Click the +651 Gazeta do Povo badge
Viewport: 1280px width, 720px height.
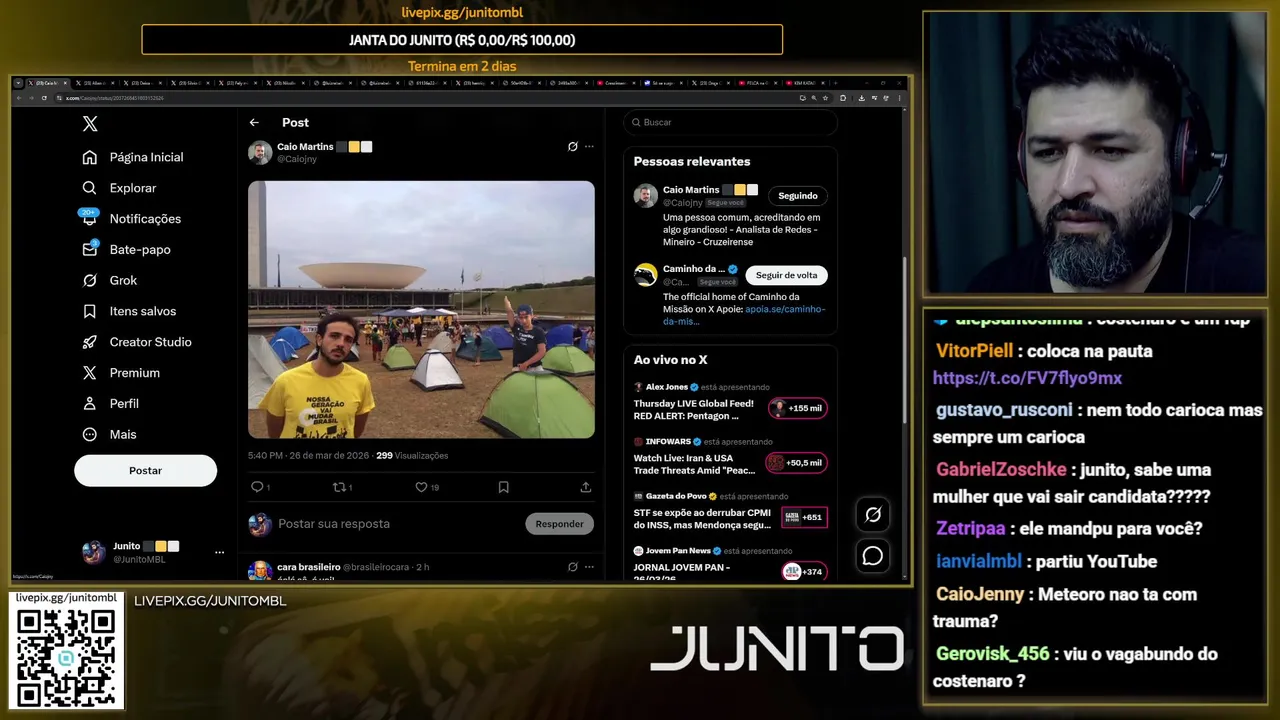(805, 517)
